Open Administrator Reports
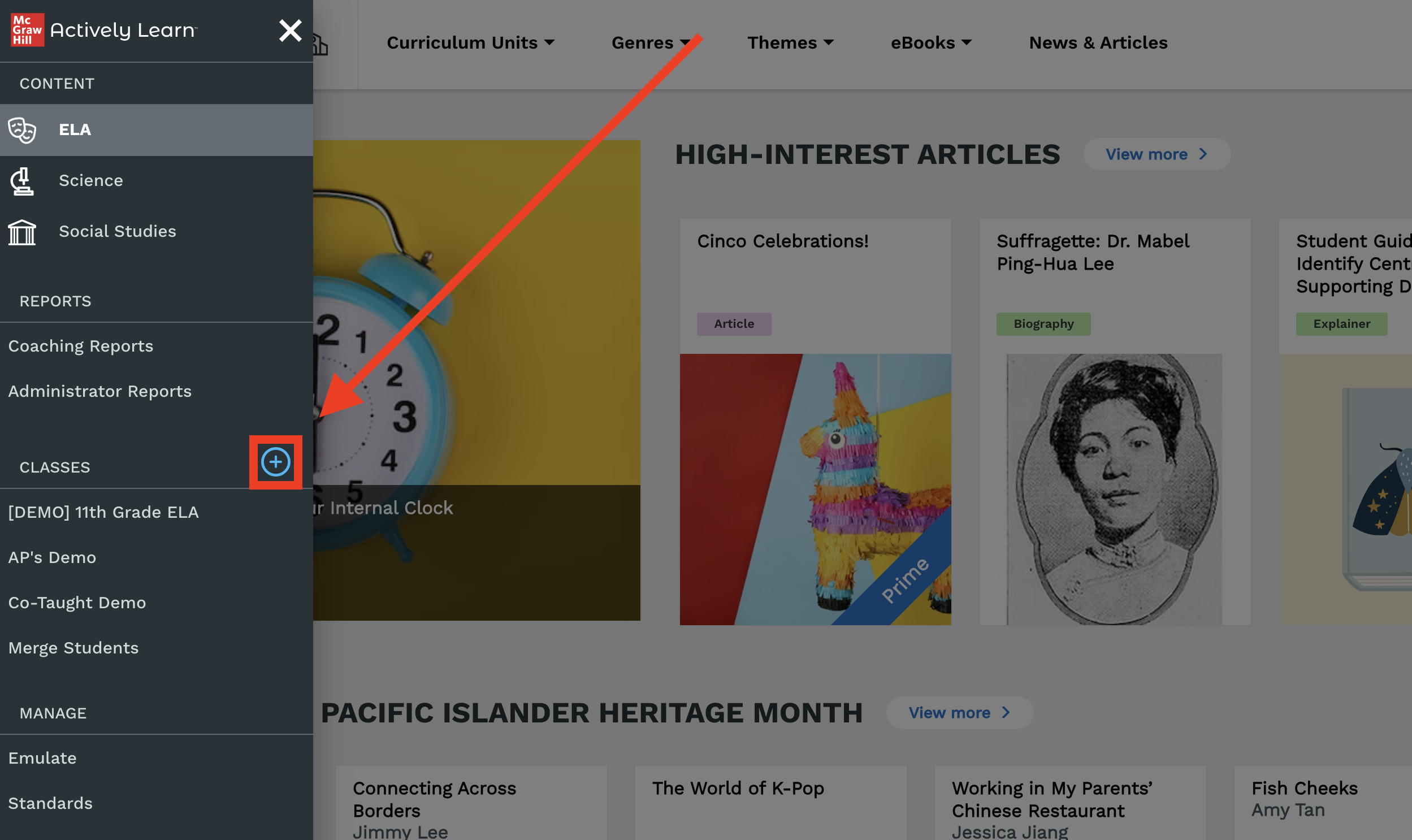Viewport: 1412px width, 840px height. [x=100, y=391]
